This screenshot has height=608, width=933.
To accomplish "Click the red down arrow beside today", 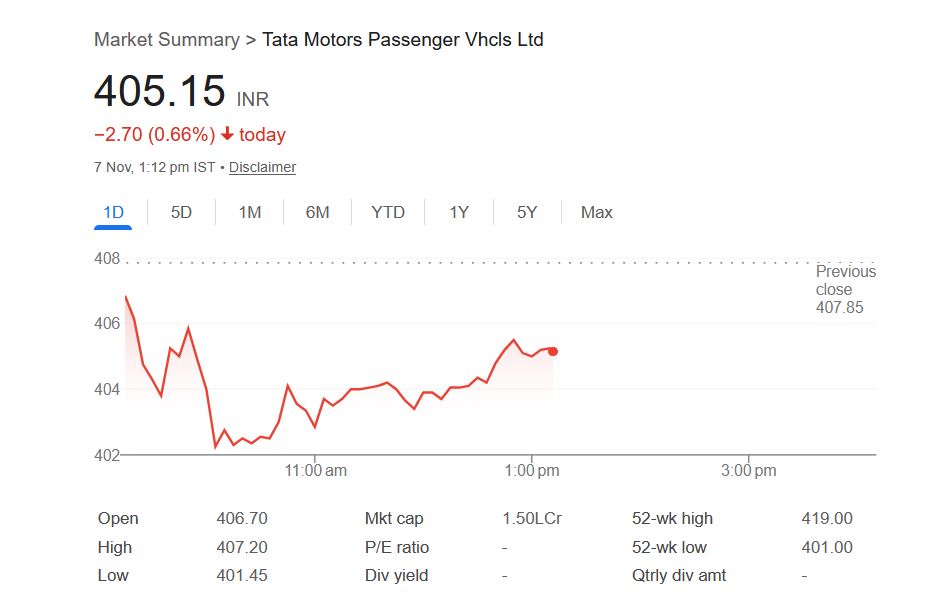I will 227,135.
